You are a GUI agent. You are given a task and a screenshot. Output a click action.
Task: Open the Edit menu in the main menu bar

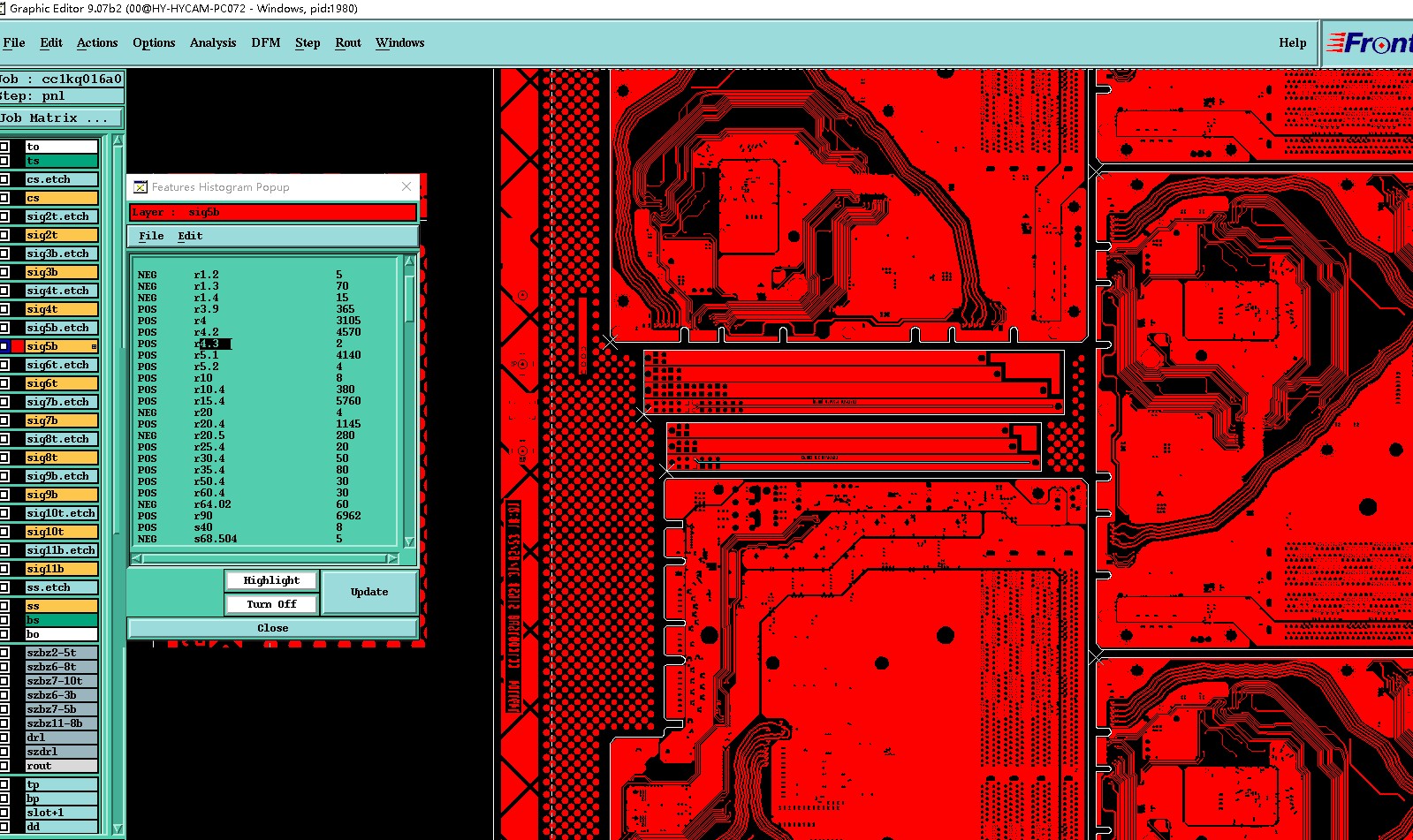point(51,42)
